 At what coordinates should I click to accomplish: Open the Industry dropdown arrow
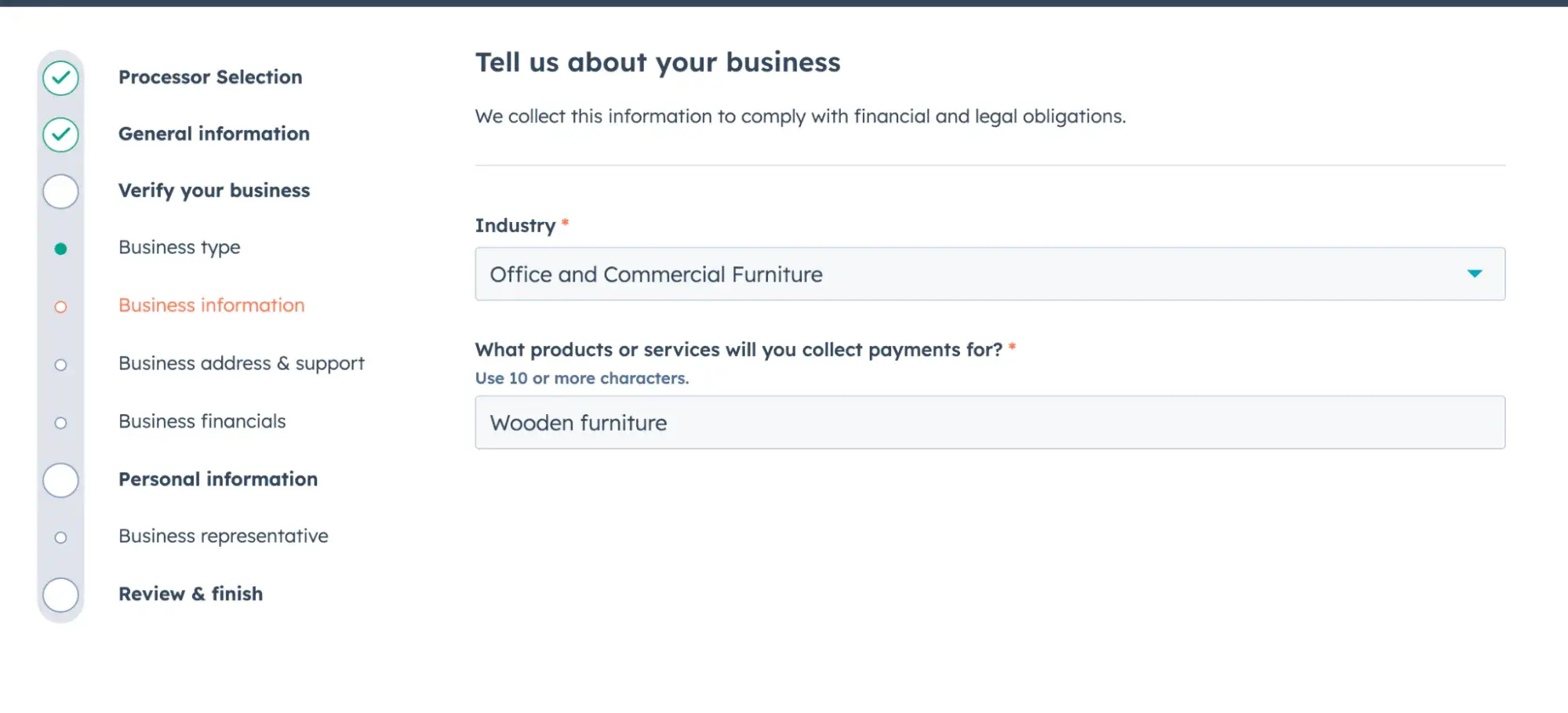1474,274
